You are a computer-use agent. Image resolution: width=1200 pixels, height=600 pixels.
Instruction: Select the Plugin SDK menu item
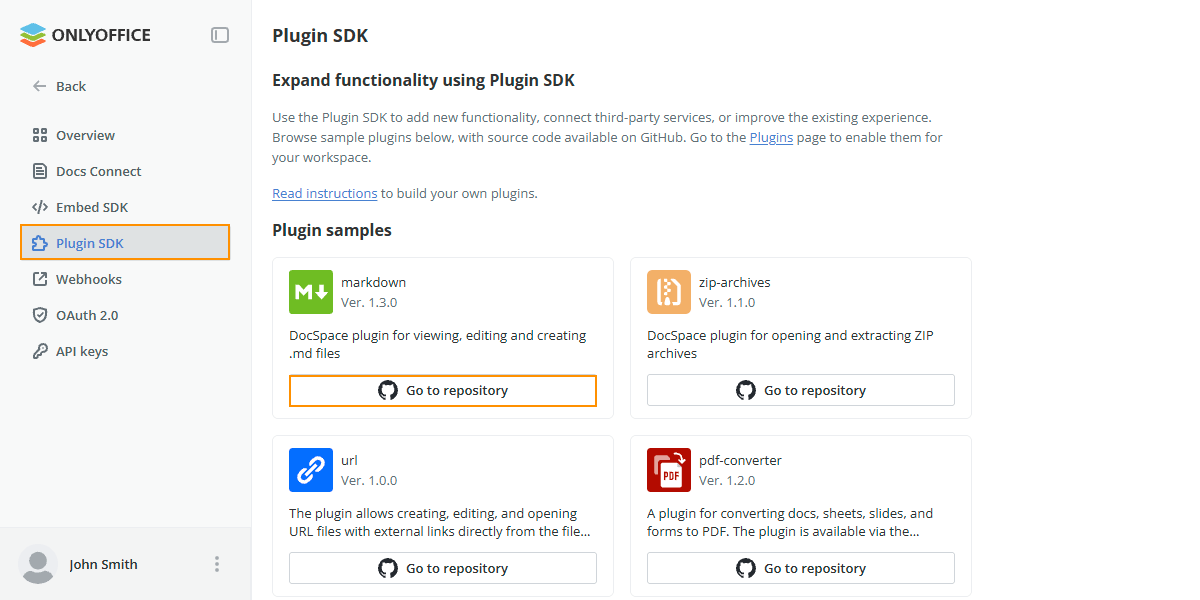pyautogui.click(x=125, y=243)
